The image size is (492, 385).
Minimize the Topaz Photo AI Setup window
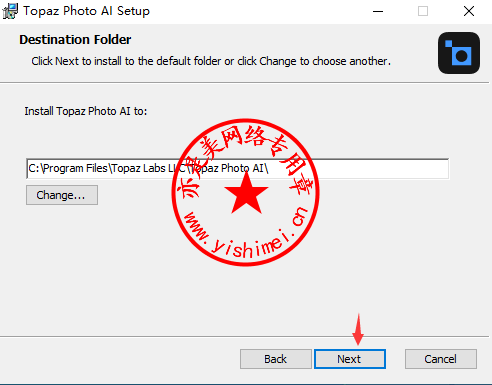378,11
